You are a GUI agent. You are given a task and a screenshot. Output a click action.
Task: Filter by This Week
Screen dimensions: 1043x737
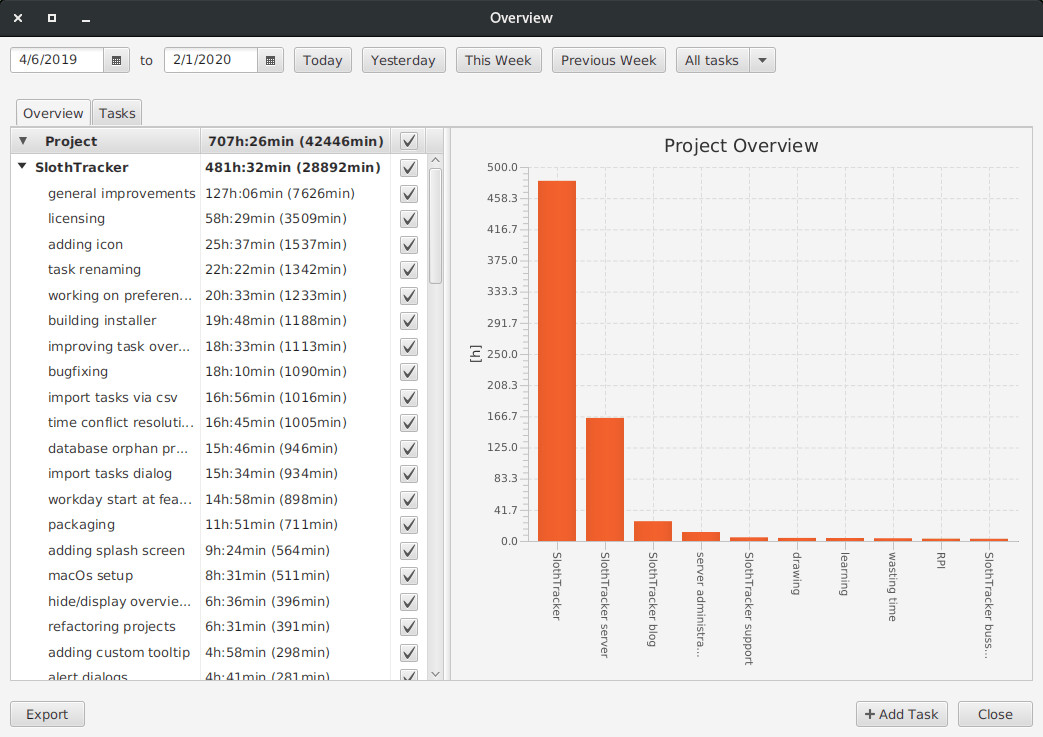[498, 61]
